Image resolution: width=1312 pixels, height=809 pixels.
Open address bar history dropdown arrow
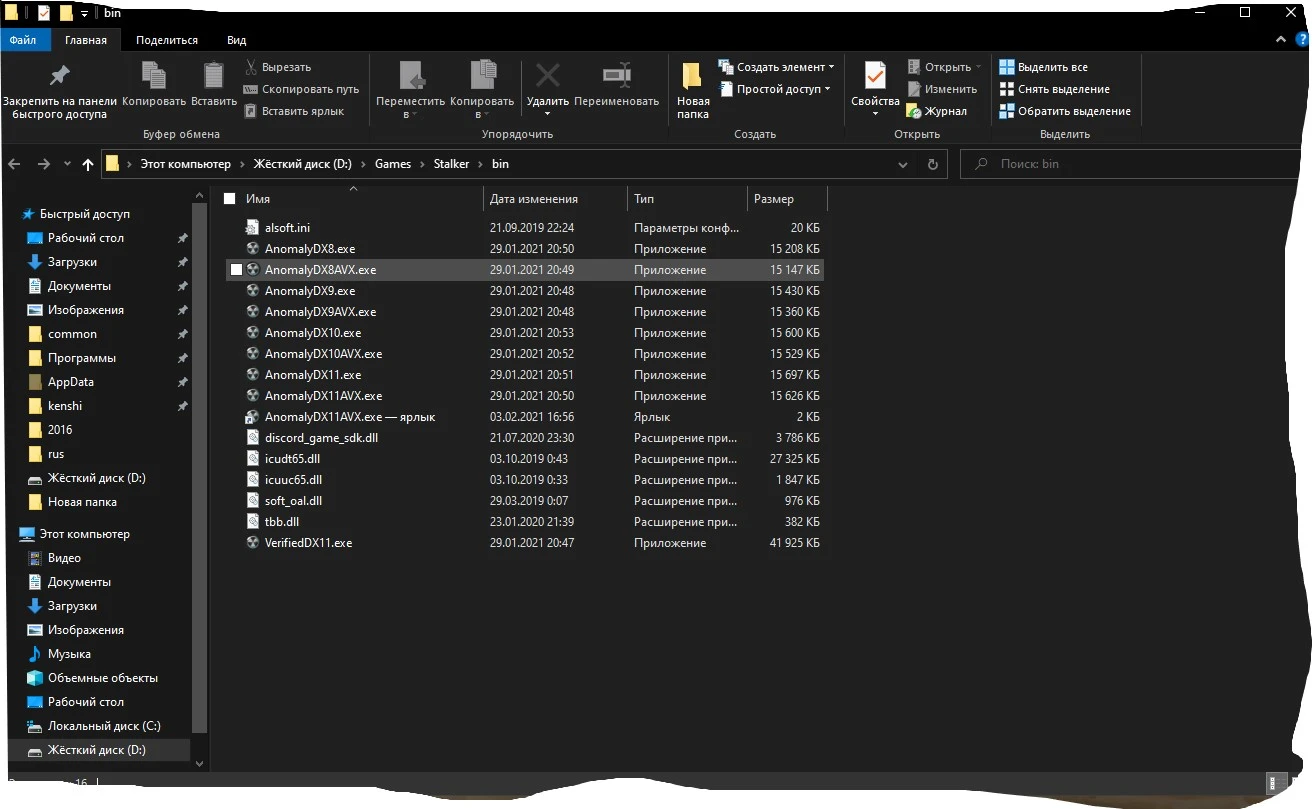coord(902,164)
